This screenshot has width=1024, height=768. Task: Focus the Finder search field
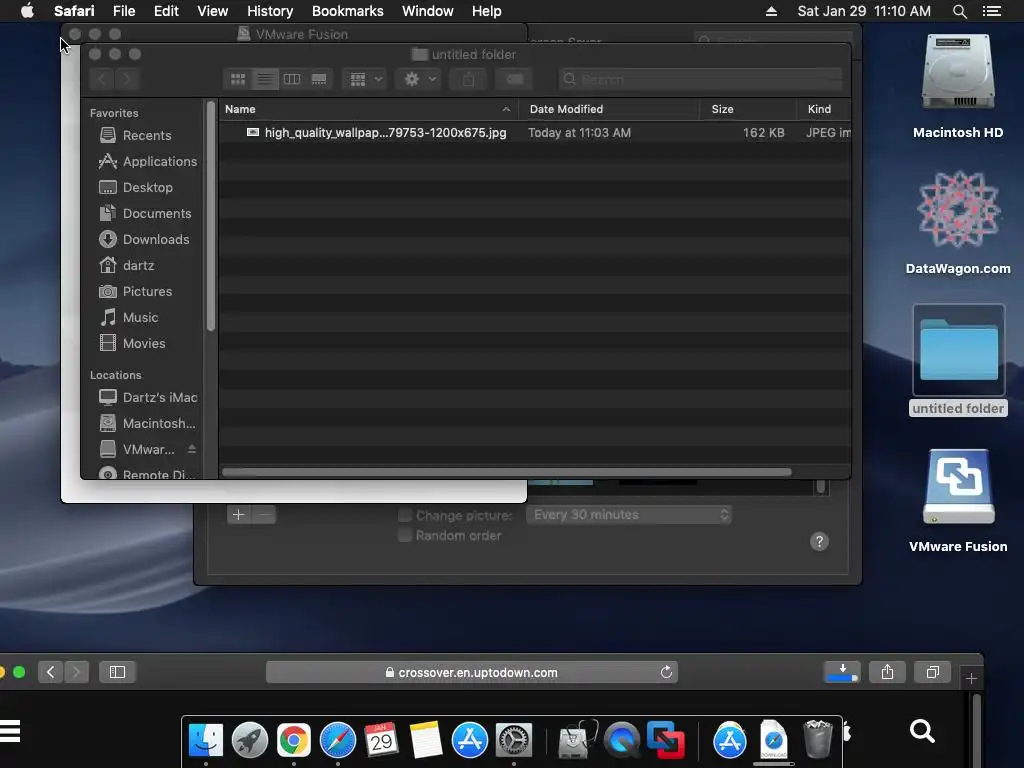[x=701, y=79]
